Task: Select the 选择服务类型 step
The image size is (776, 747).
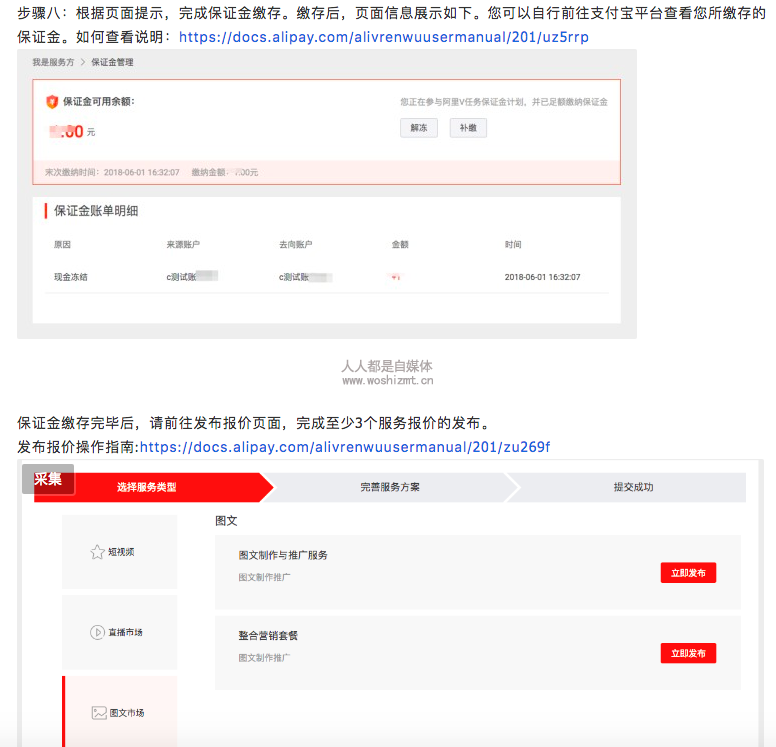Action: [x=146, y=487]
